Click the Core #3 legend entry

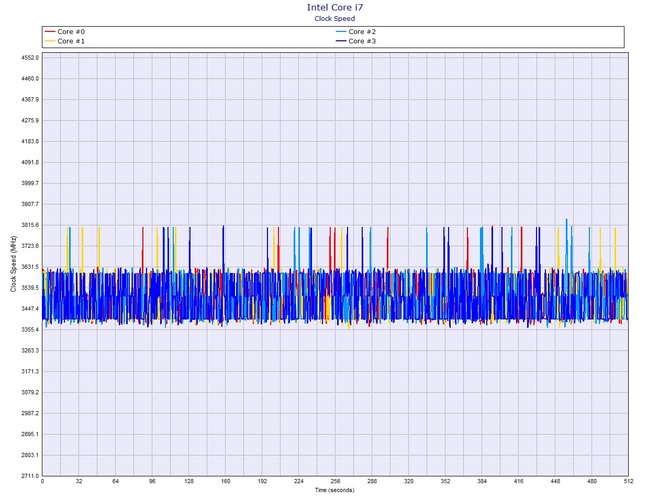click(x=356, y=41)
